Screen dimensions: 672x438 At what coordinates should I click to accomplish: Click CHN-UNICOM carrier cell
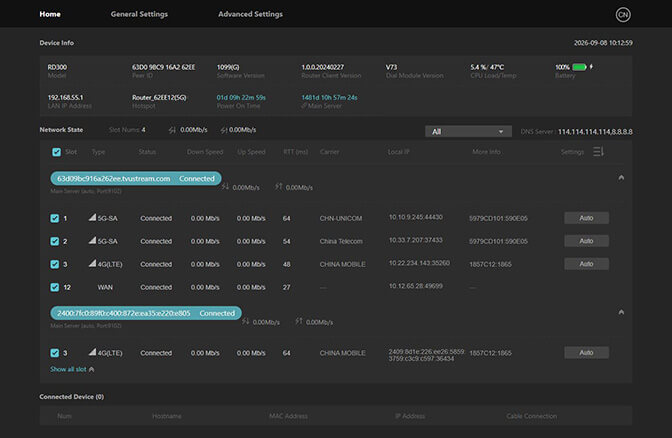point(341,218)
